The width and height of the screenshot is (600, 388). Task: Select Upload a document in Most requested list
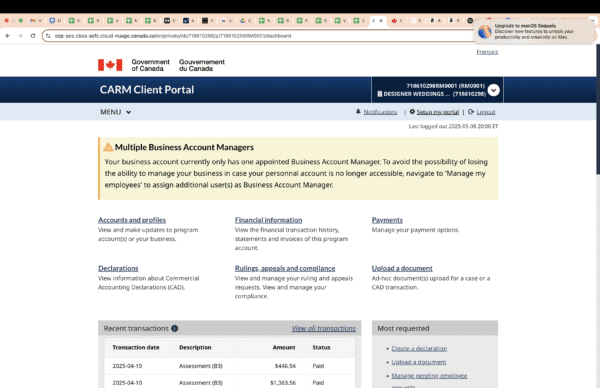tap(419, 362)
